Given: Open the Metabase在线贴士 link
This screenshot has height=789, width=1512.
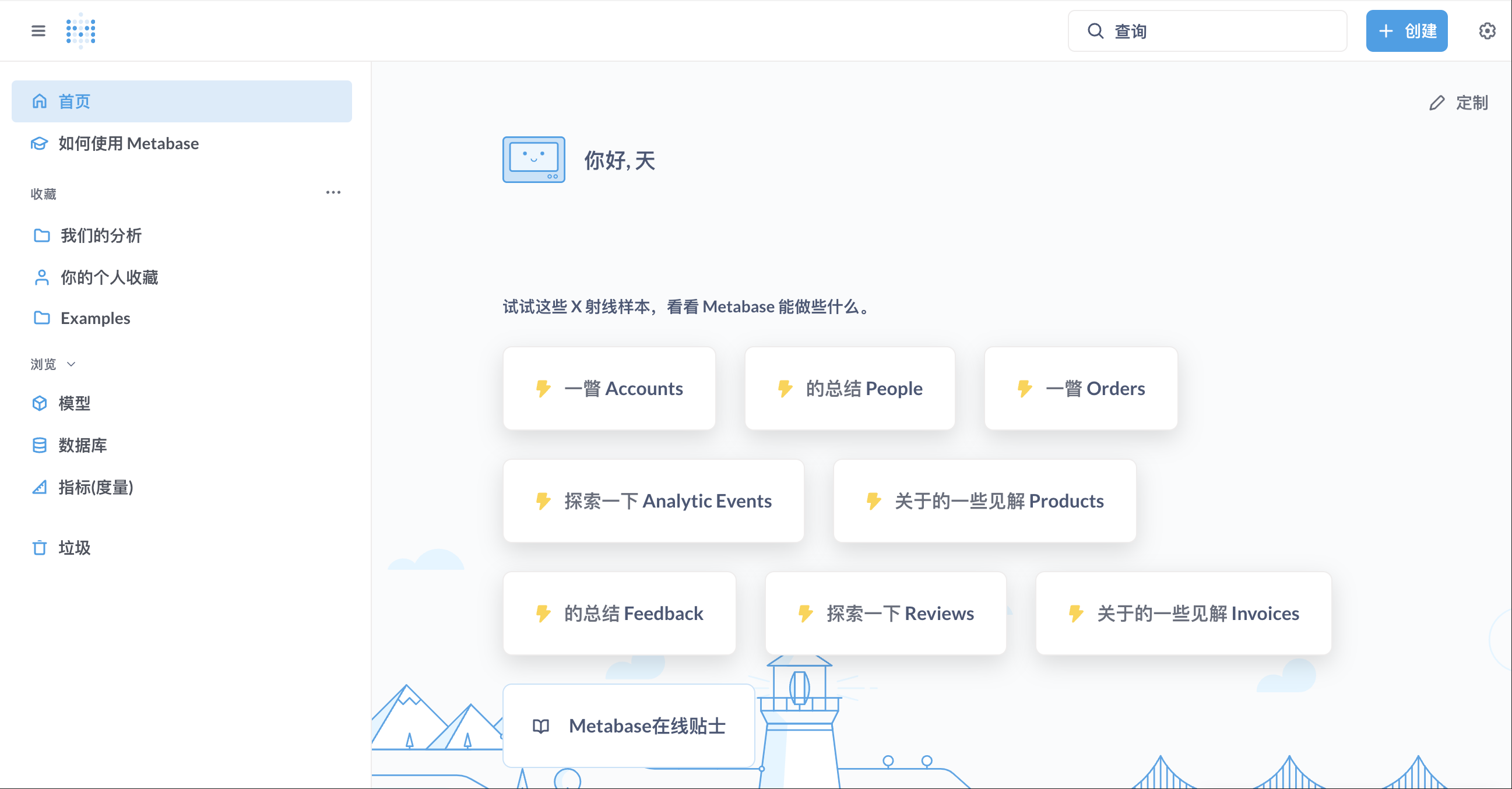Looking at the screenshot, I should coord(628,725).
